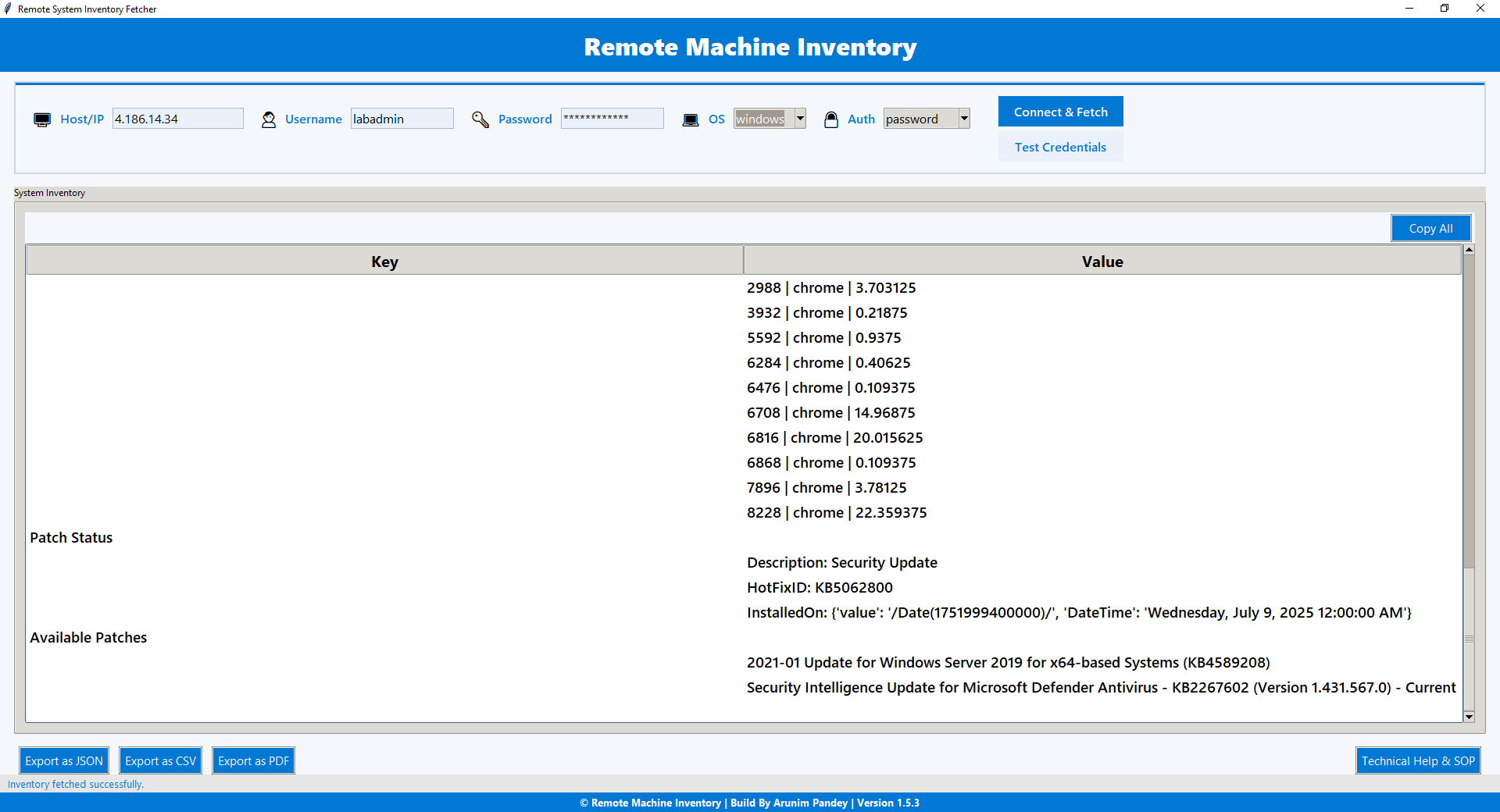
Task: Click the Auth lock icon
Action: 830,119
